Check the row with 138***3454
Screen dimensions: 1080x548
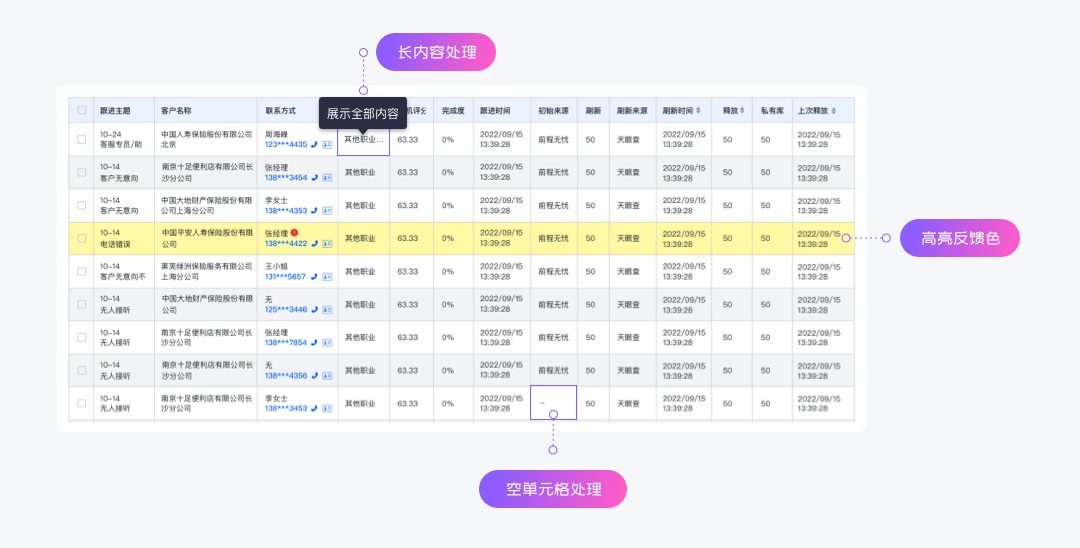click(x=82, y=172)
